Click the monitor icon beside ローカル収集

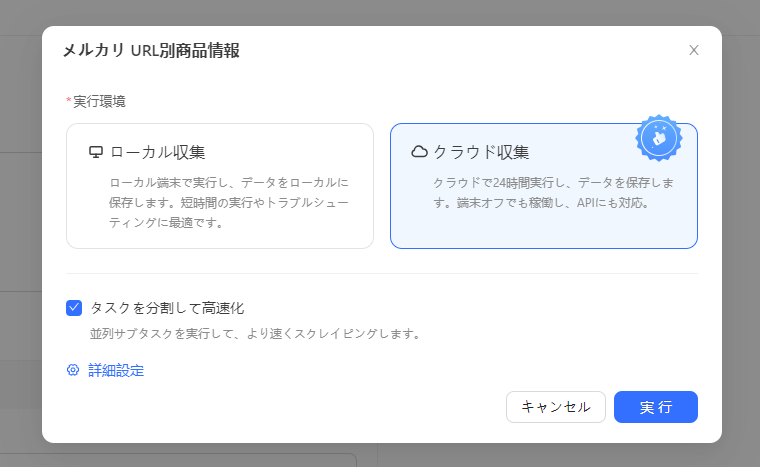tap(96, 152)
